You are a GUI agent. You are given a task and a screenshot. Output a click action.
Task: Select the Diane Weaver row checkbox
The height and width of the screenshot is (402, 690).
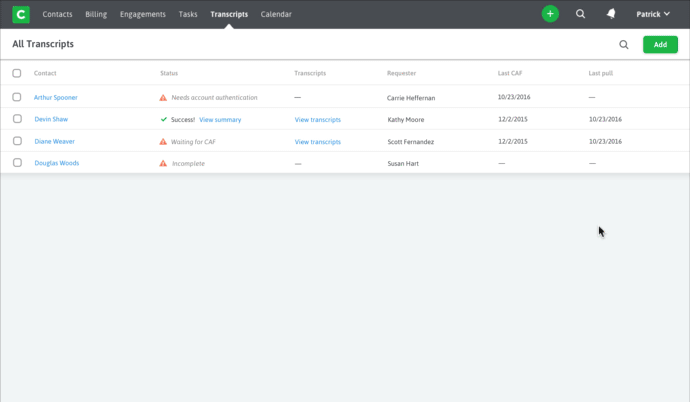click(17, 141)
